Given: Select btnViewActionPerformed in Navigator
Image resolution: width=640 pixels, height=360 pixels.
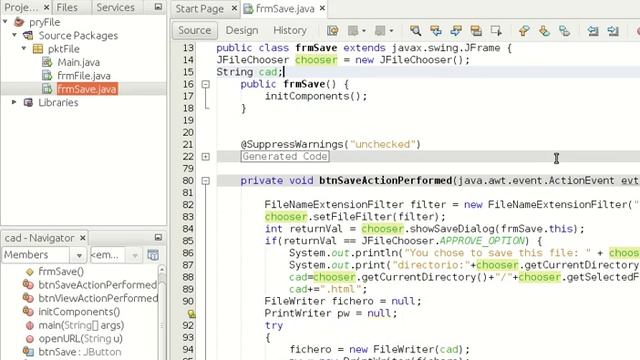Looking at the screenshot, I should coord(98,298).
